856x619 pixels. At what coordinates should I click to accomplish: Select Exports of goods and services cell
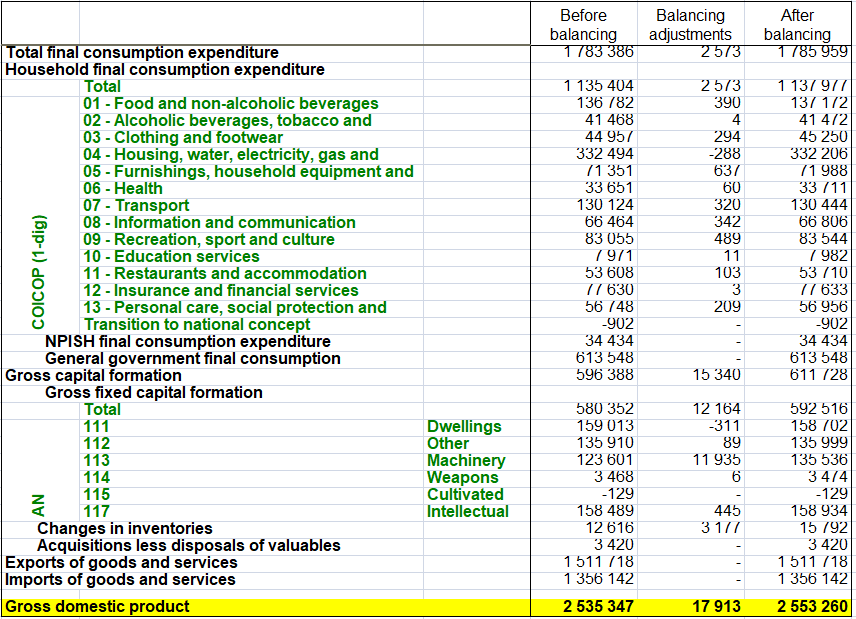(121, 562)
